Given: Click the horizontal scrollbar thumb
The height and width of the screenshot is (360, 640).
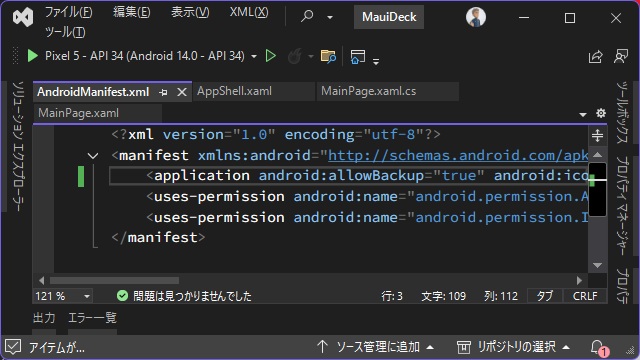Looking at the screenshot, I should click(x=114, y=280).
